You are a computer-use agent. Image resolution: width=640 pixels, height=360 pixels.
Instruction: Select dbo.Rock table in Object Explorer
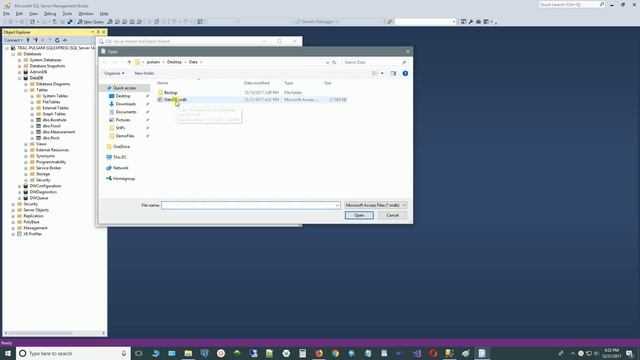51,138
